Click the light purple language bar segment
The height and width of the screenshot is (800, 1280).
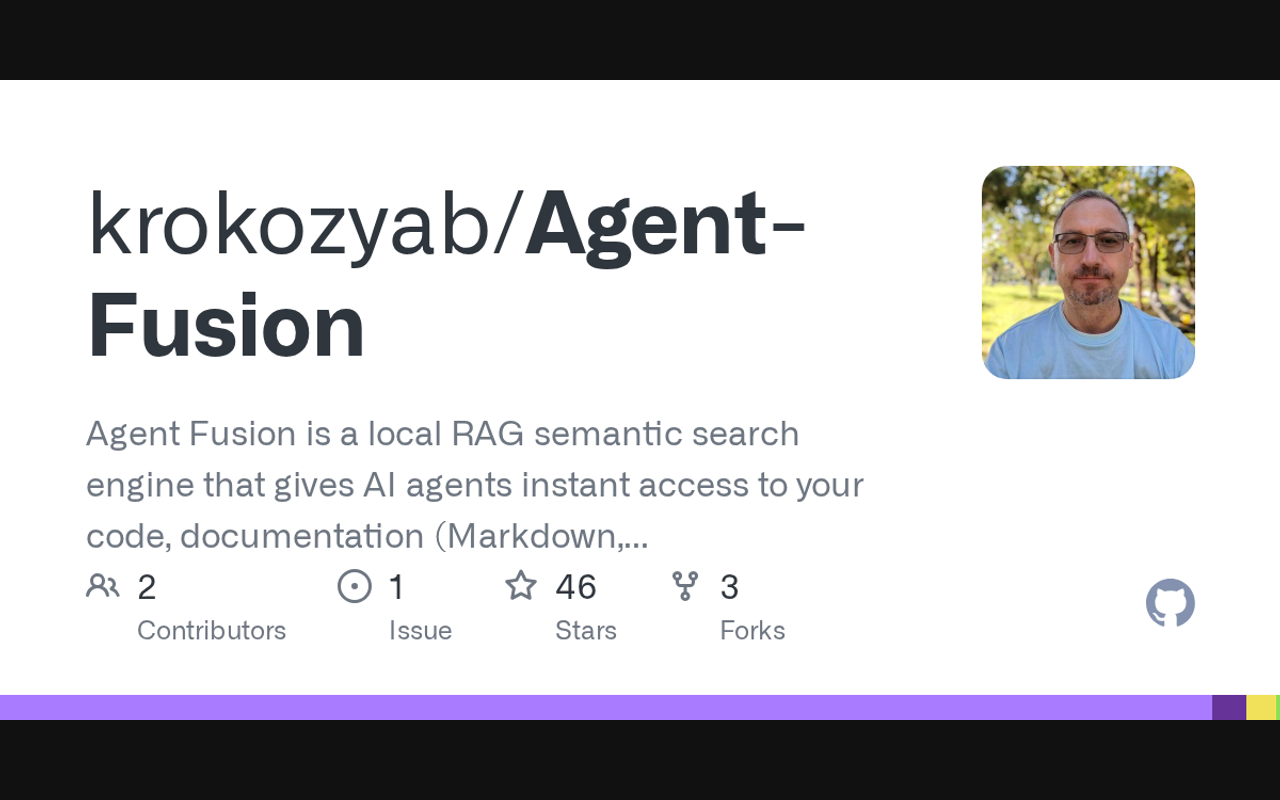tap(600, 707)
